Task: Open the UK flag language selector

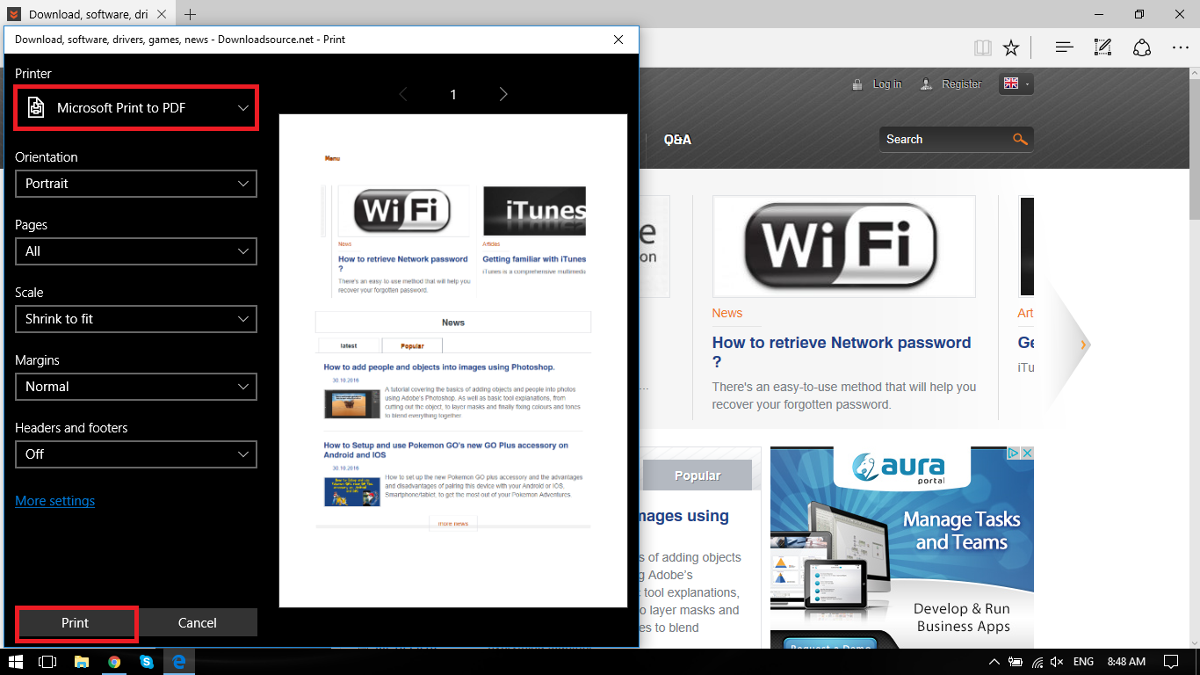Action: coord(1016,84)
